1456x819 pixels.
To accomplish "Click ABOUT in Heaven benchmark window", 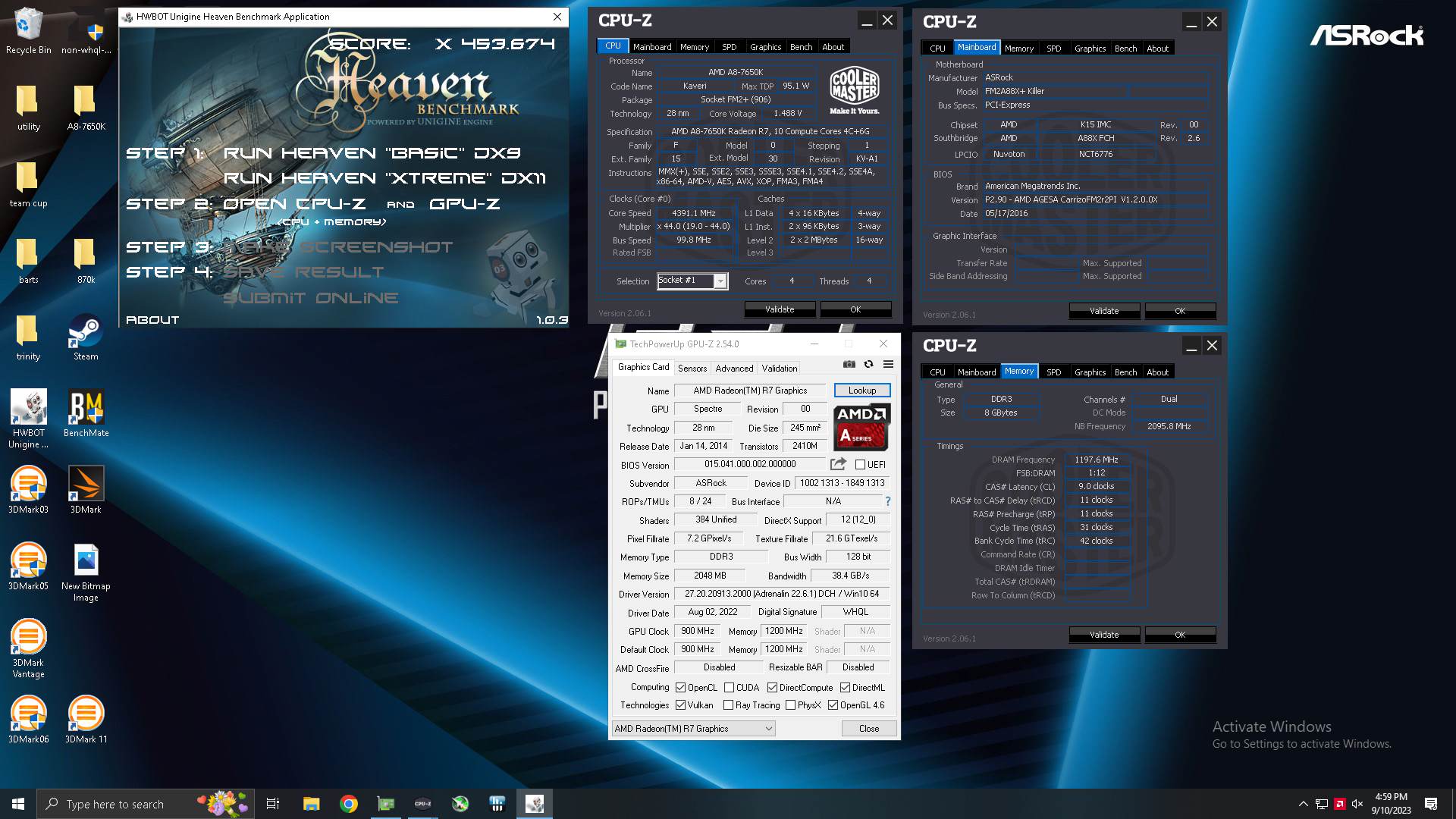I will [152, 320].
